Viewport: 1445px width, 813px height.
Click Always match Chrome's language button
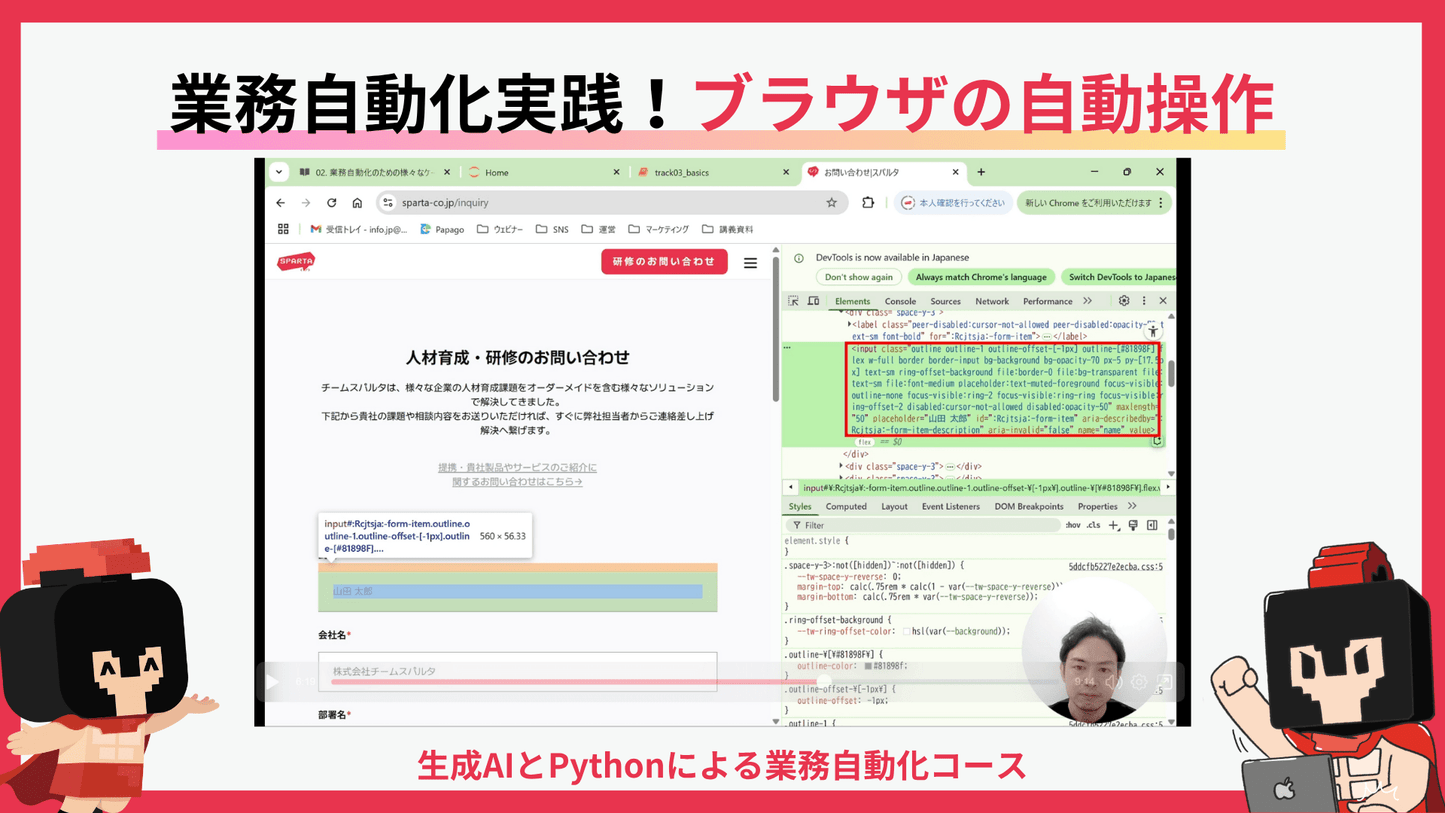pyautogui.click(x=981, y=277)
